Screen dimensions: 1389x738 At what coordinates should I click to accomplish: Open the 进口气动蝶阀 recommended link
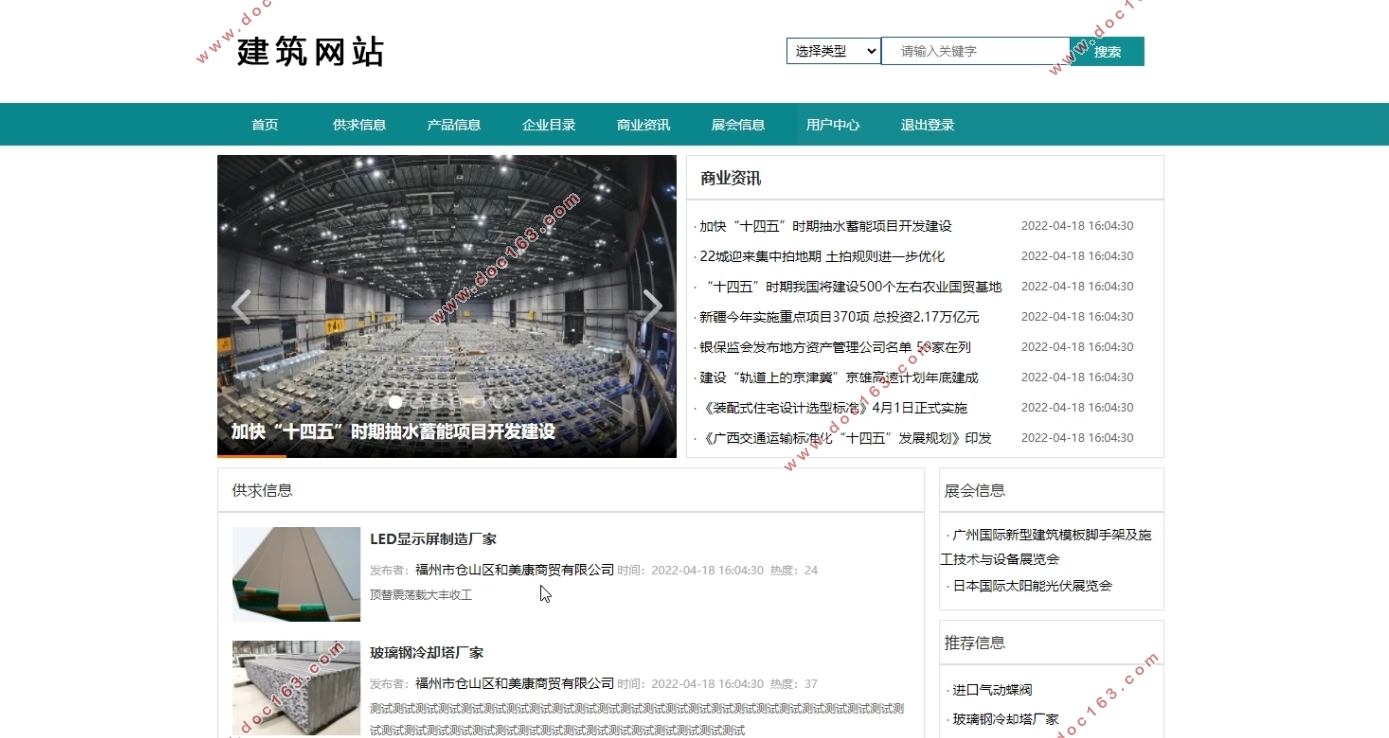(991, 688)
